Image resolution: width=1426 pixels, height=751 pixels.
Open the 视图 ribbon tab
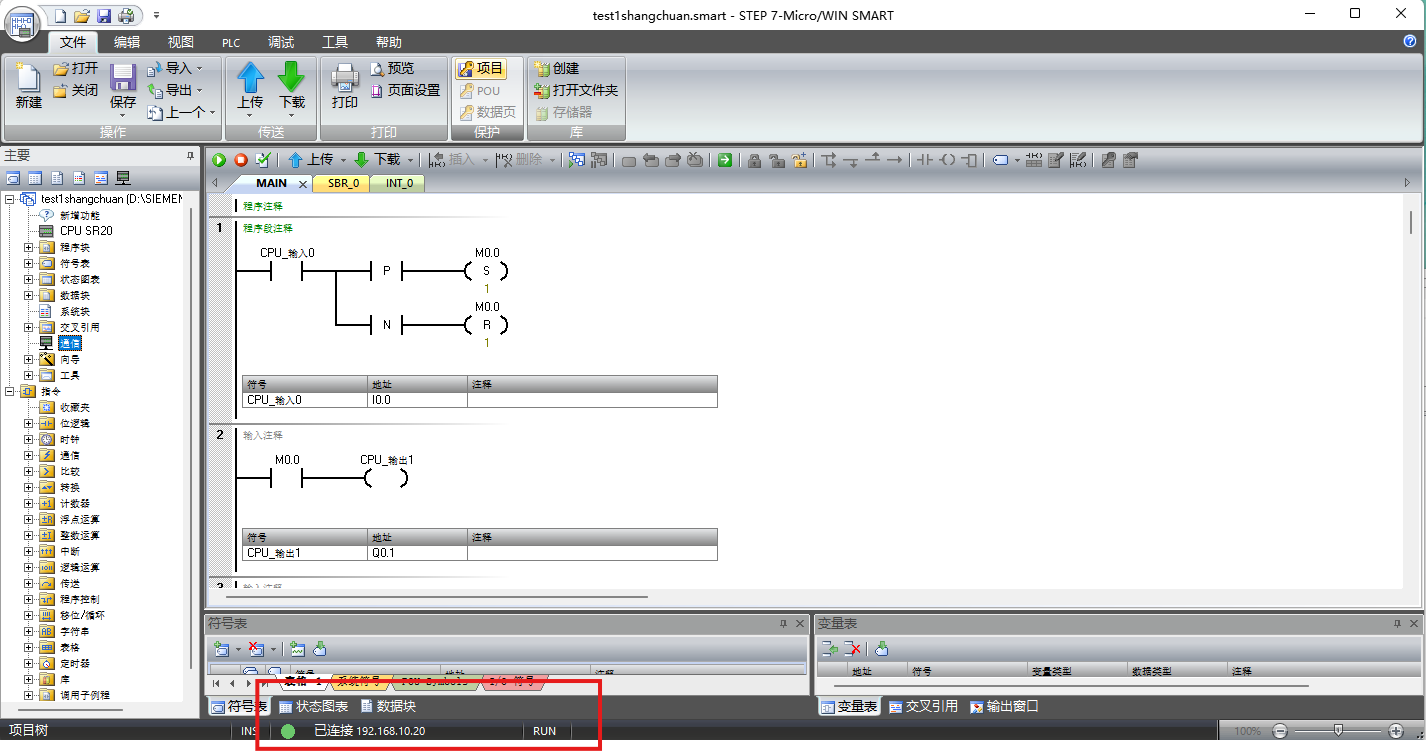[181, 42]
